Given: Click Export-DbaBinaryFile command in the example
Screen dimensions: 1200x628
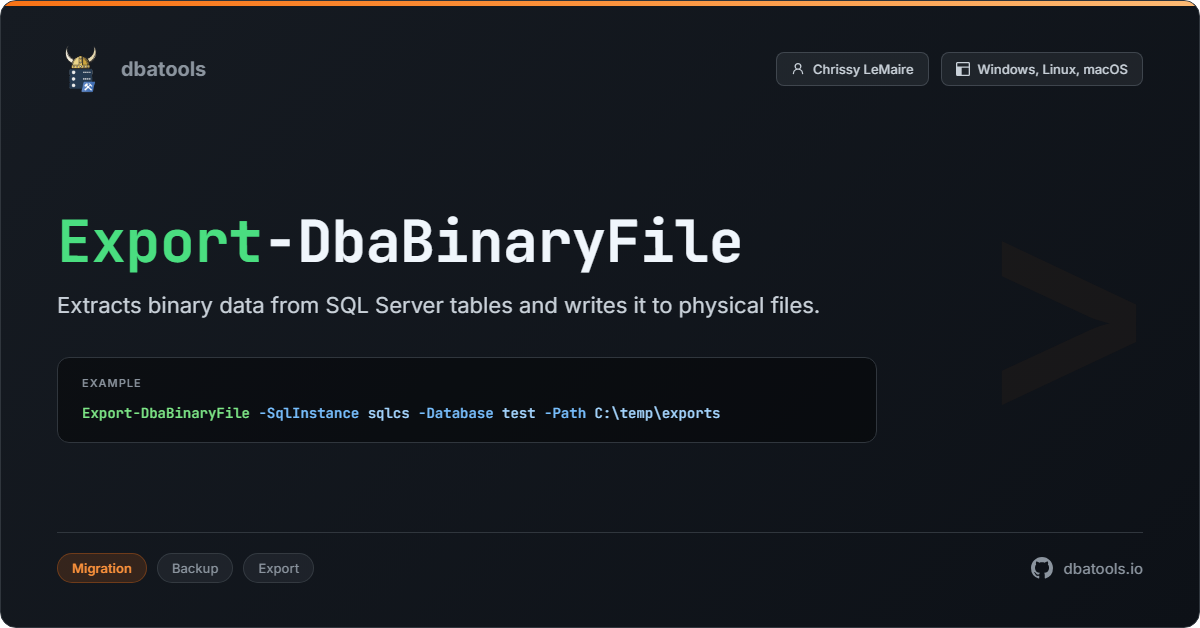Looking at the screenshot, I should pyautogui.click(x=166, y=413).
